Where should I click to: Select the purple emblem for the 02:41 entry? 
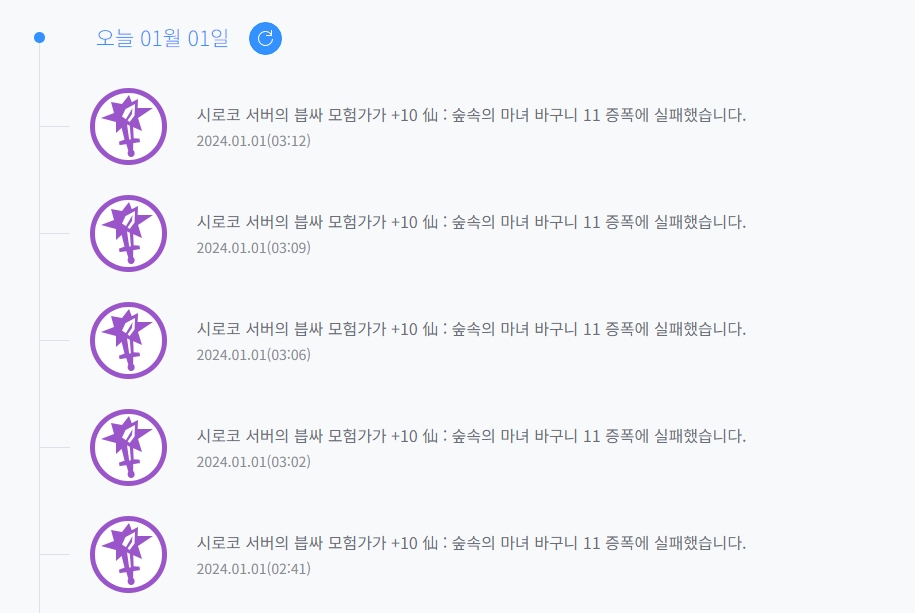[128, 554]
